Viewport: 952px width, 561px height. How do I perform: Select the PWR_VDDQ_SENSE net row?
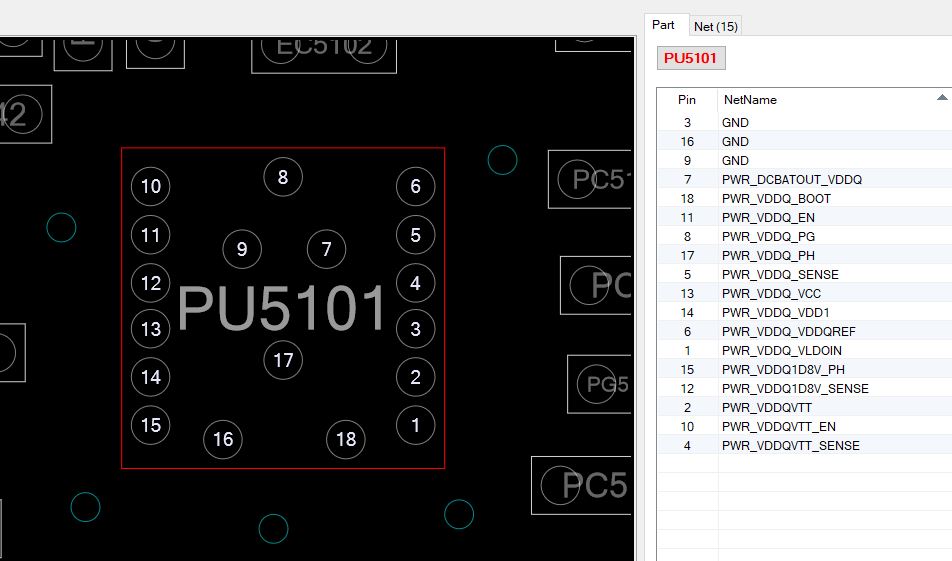[x=804, y=274]
